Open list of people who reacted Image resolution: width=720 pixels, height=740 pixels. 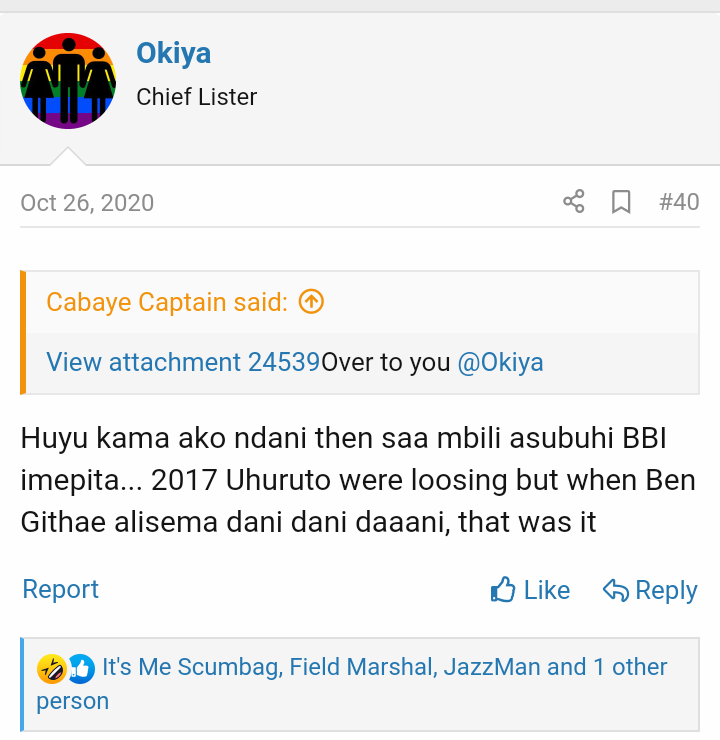click(352, 684)
